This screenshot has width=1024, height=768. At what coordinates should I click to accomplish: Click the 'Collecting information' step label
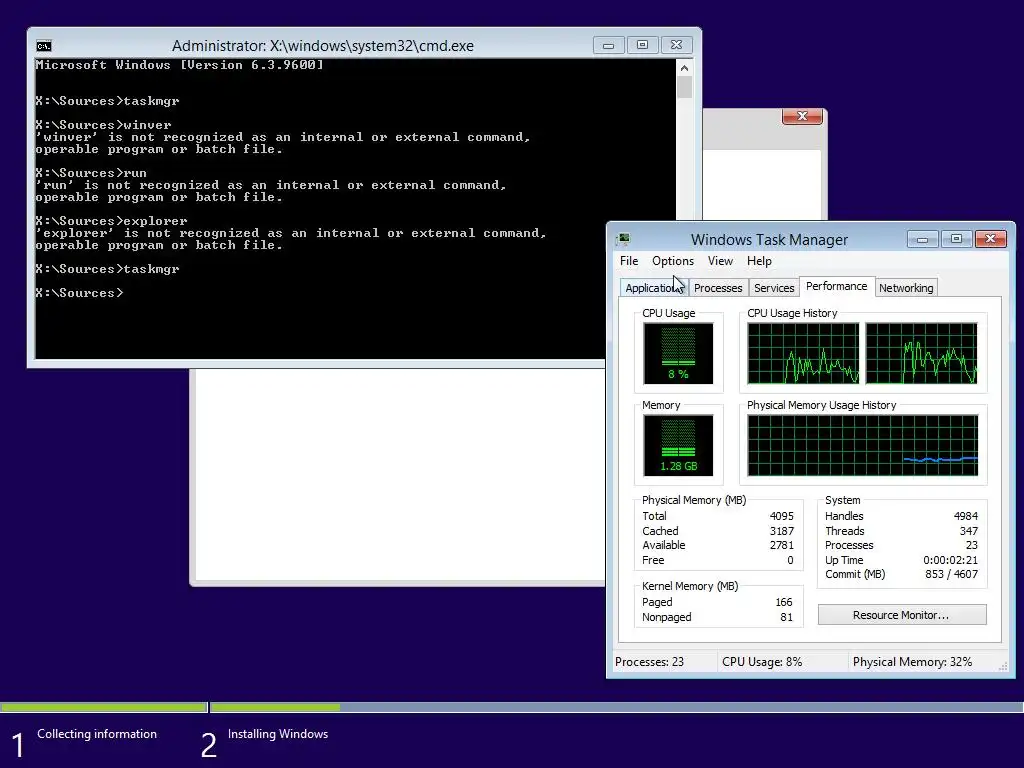point(97,734)
